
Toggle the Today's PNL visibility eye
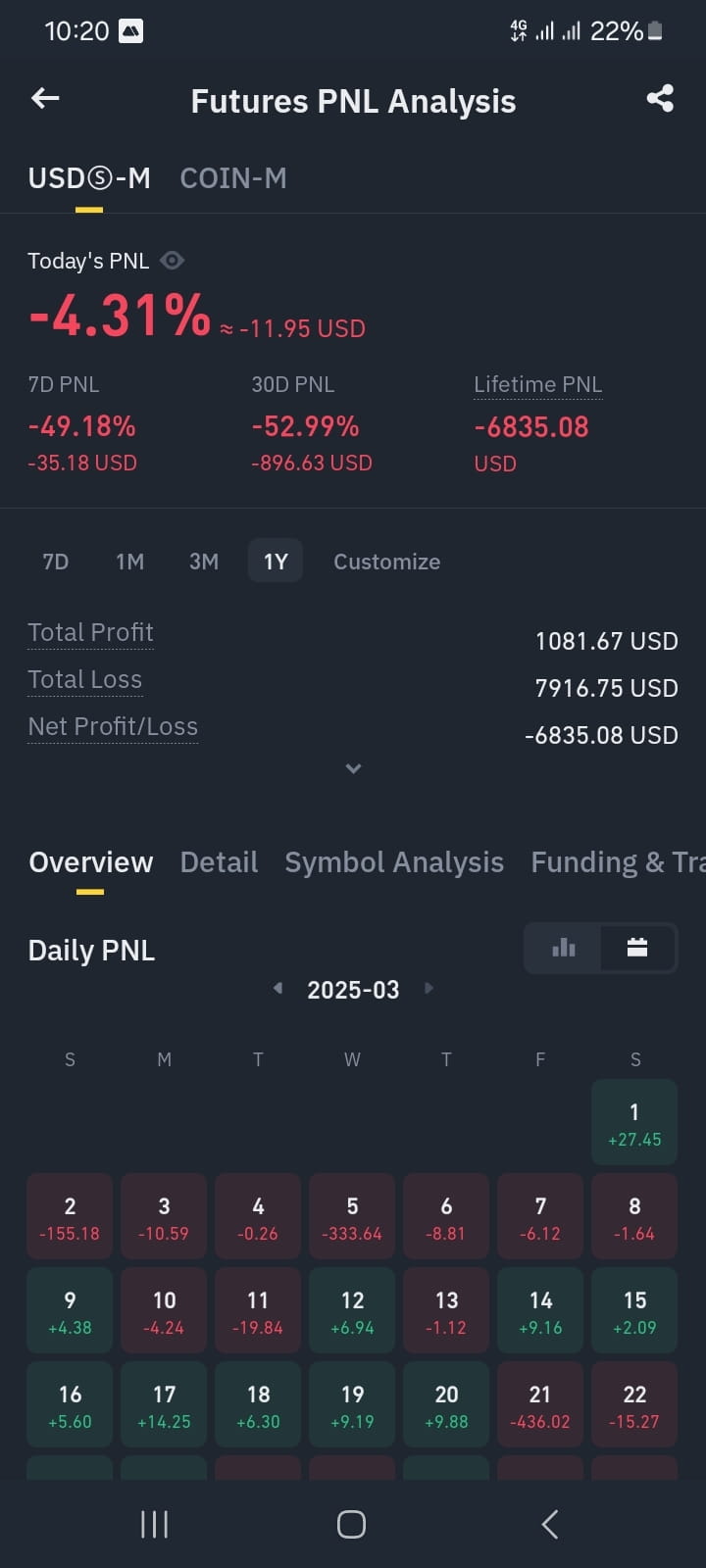click(172, 261)
